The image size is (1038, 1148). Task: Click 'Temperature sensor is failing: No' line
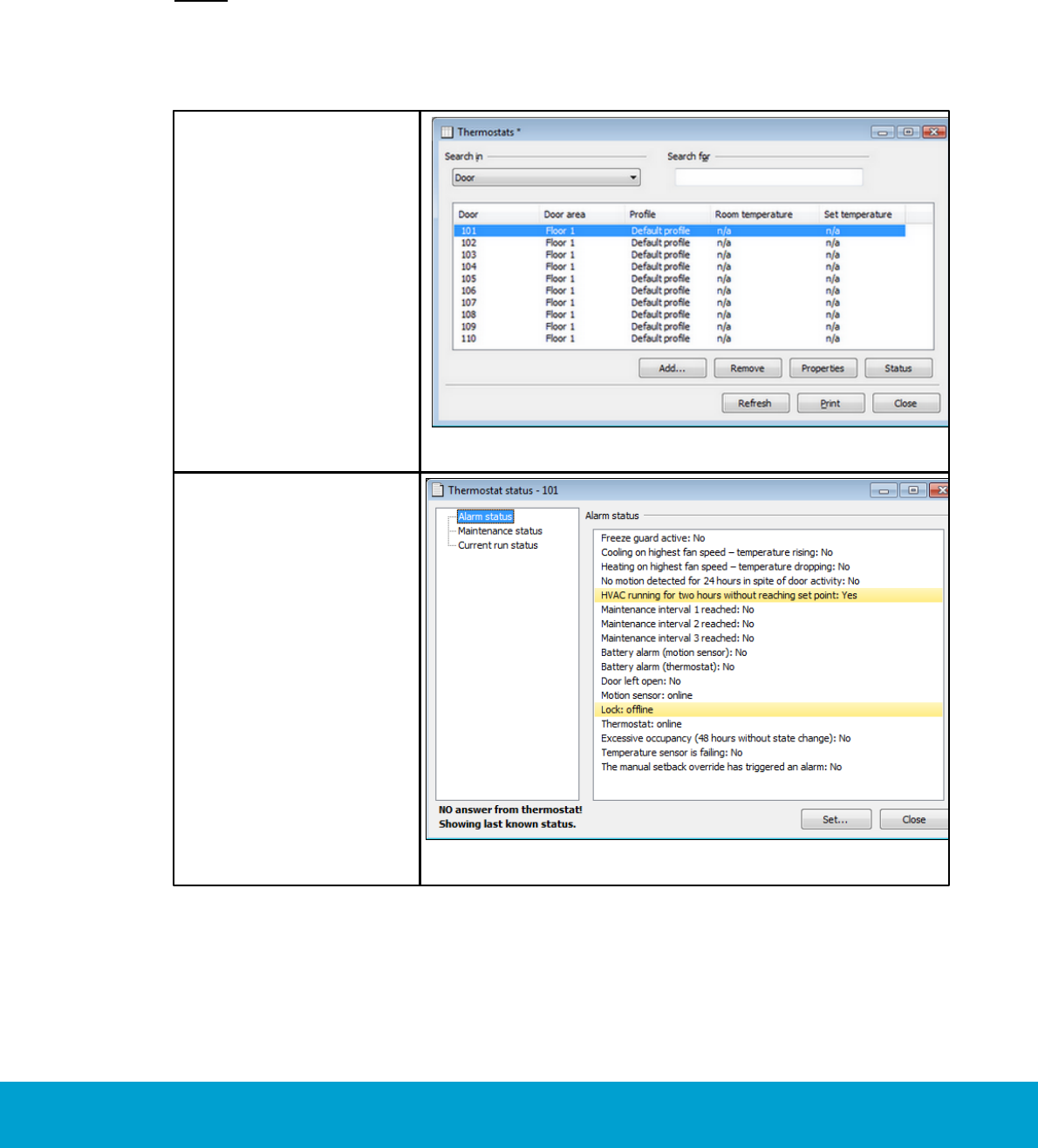point(672,753)
